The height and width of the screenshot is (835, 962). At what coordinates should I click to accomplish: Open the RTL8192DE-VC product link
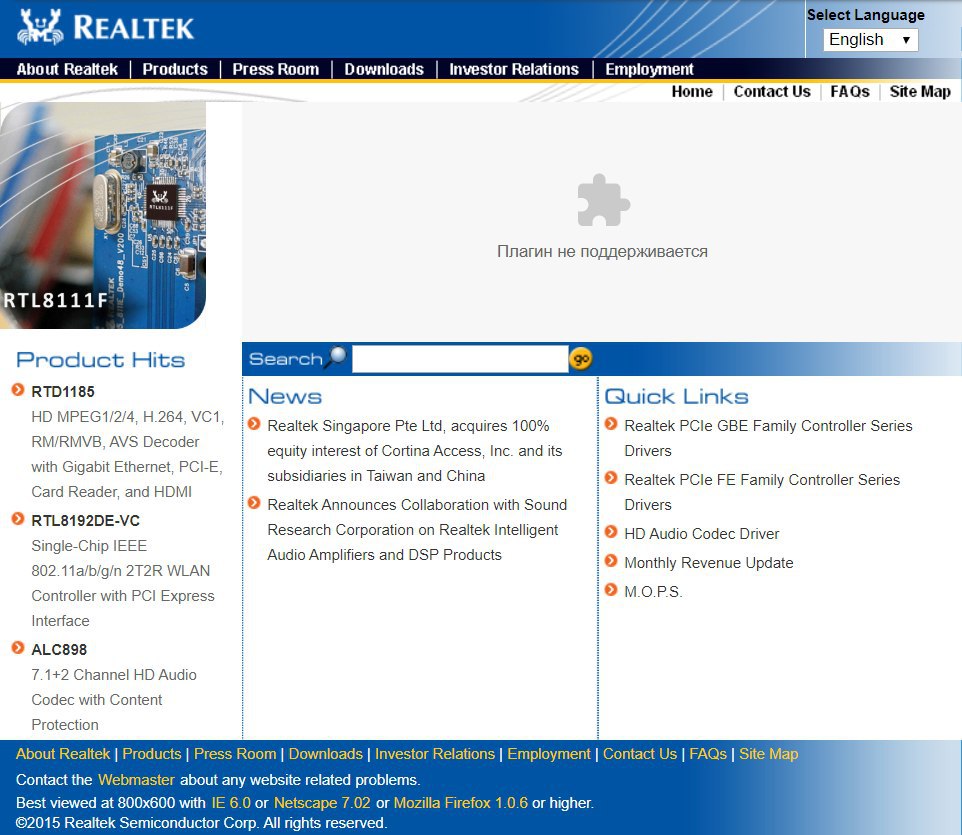point(85,521)
